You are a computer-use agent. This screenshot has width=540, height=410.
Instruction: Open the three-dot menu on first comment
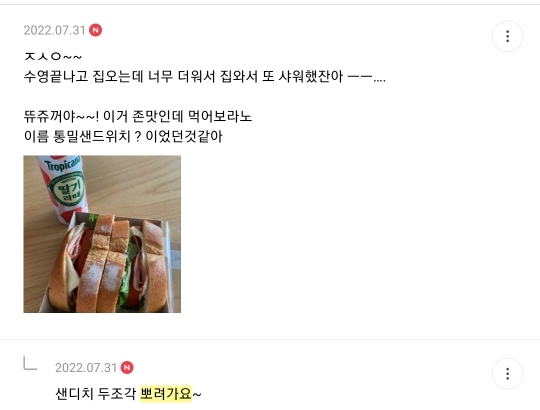[x=507, y=36]
